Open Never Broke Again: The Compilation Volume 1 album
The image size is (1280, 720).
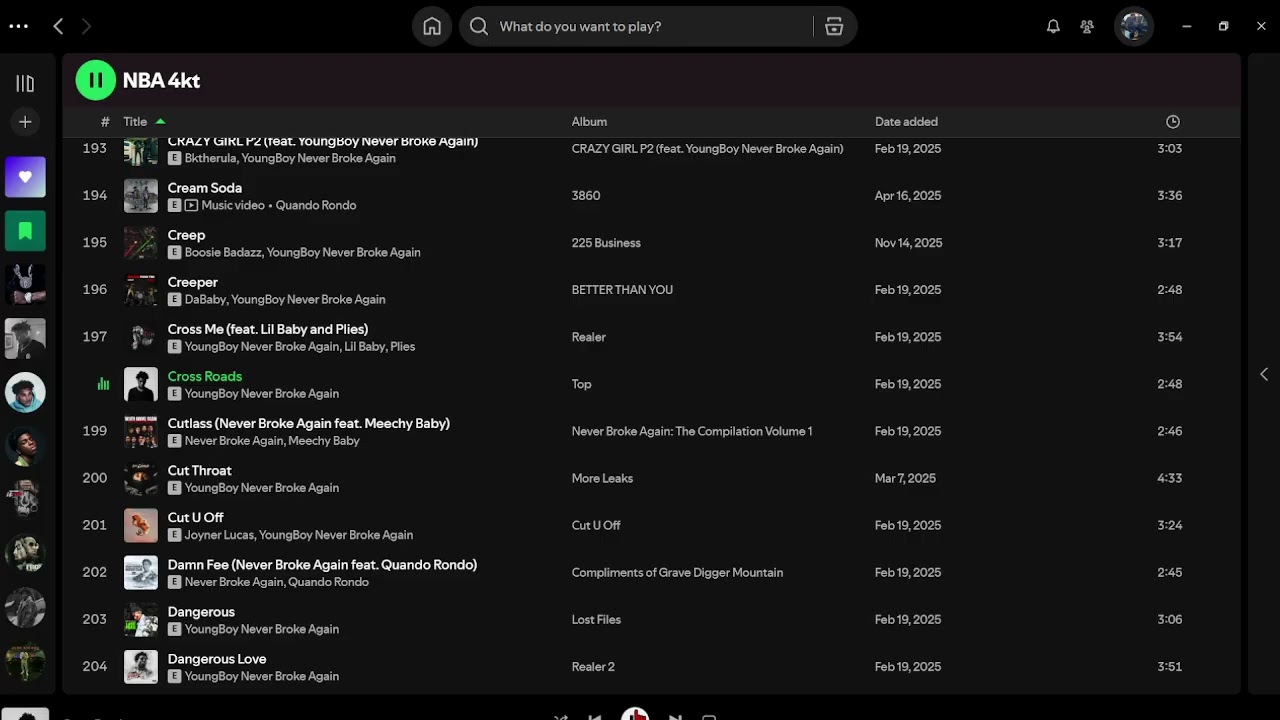pyautogui.click(x=692, y=431)
